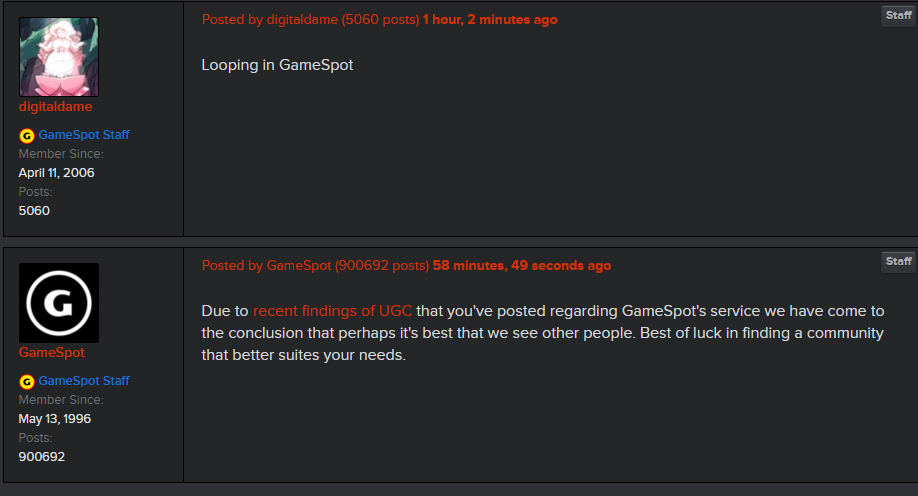Click digitaldame's post count 5060
The width and height of the screenshot is (918, 496).
coord(34,211)
